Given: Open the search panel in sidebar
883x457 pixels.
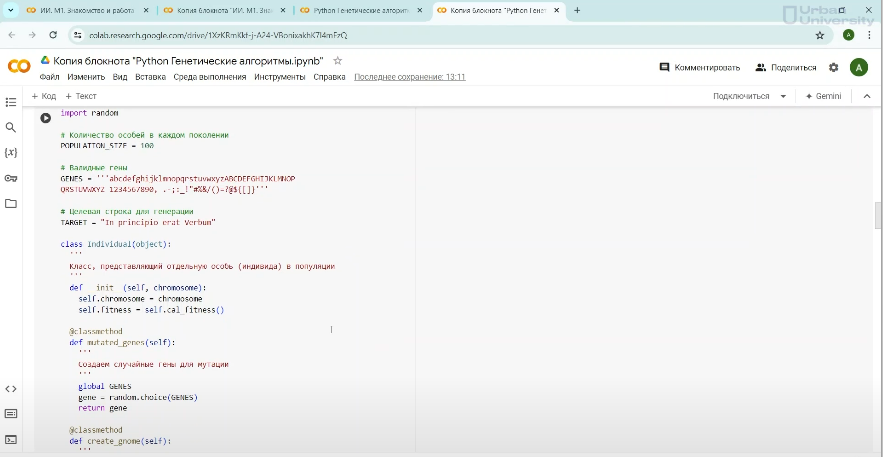Looking at the screenshot, I should (11, 128).
